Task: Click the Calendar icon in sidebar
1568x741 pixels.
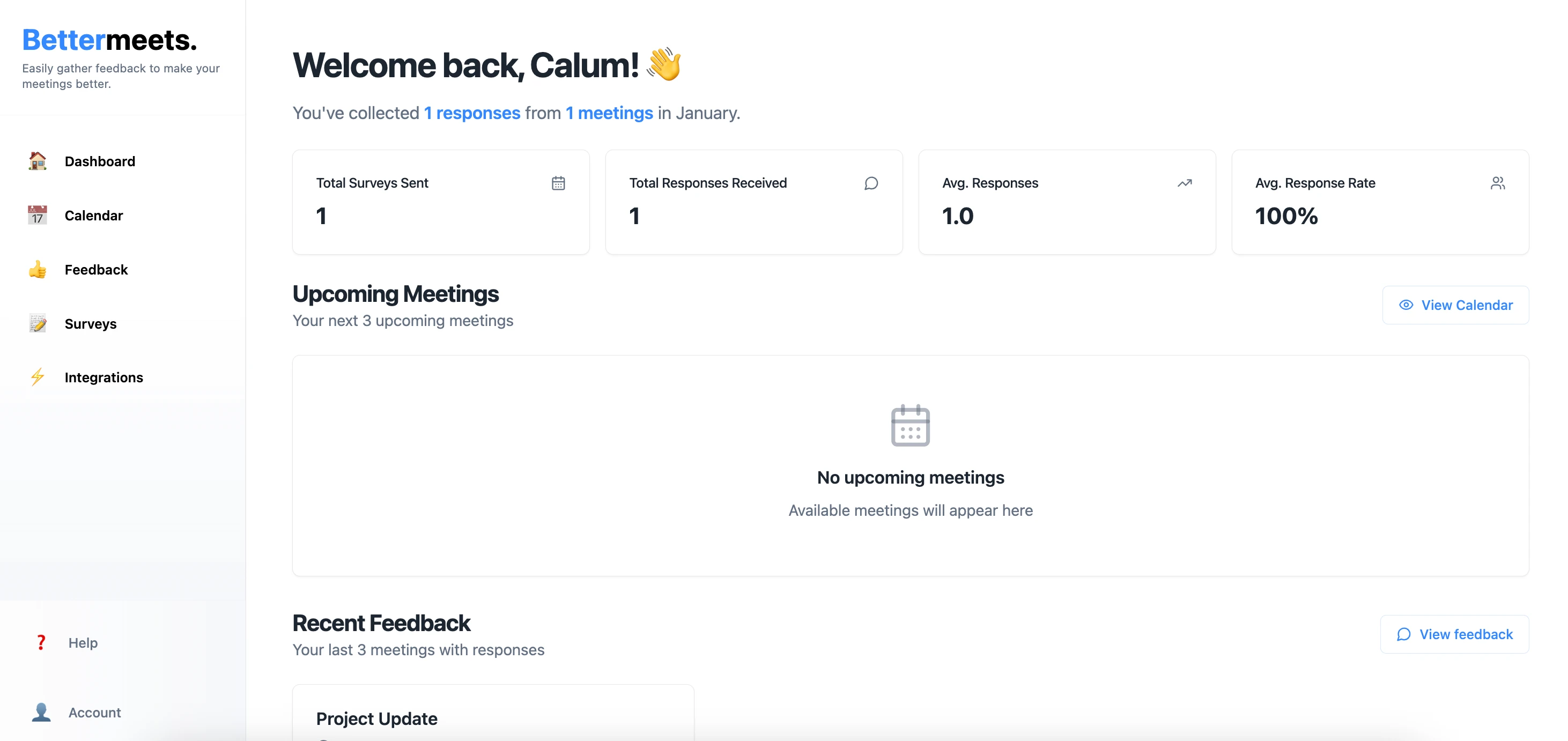Action: pyautogui.click(x=38, y=216)
